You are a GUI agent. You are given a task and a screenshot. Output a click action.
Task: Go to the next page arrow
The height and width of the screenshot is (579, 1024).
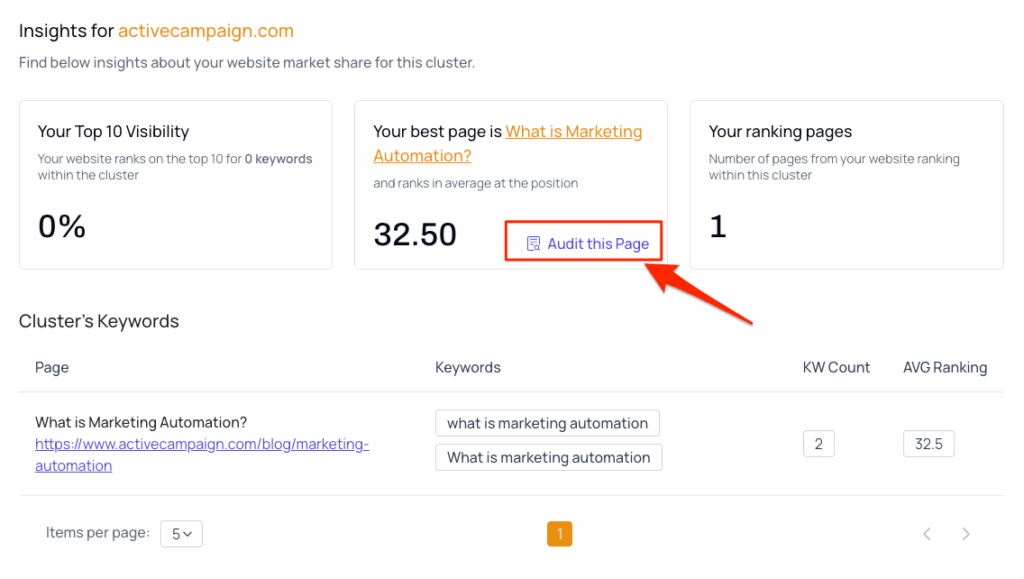pyautogui.click(x=965, y=534)
